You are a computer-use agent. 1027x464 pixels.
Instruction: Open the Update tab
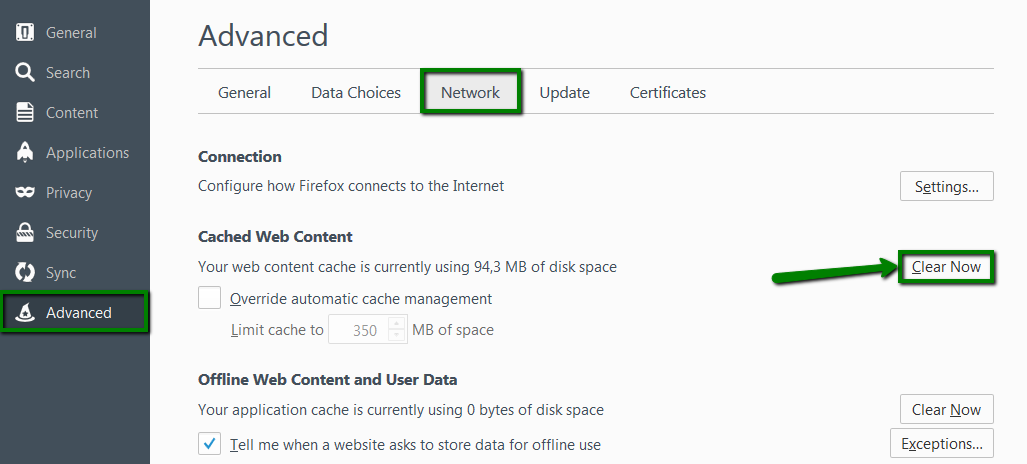tap(565, 92)
